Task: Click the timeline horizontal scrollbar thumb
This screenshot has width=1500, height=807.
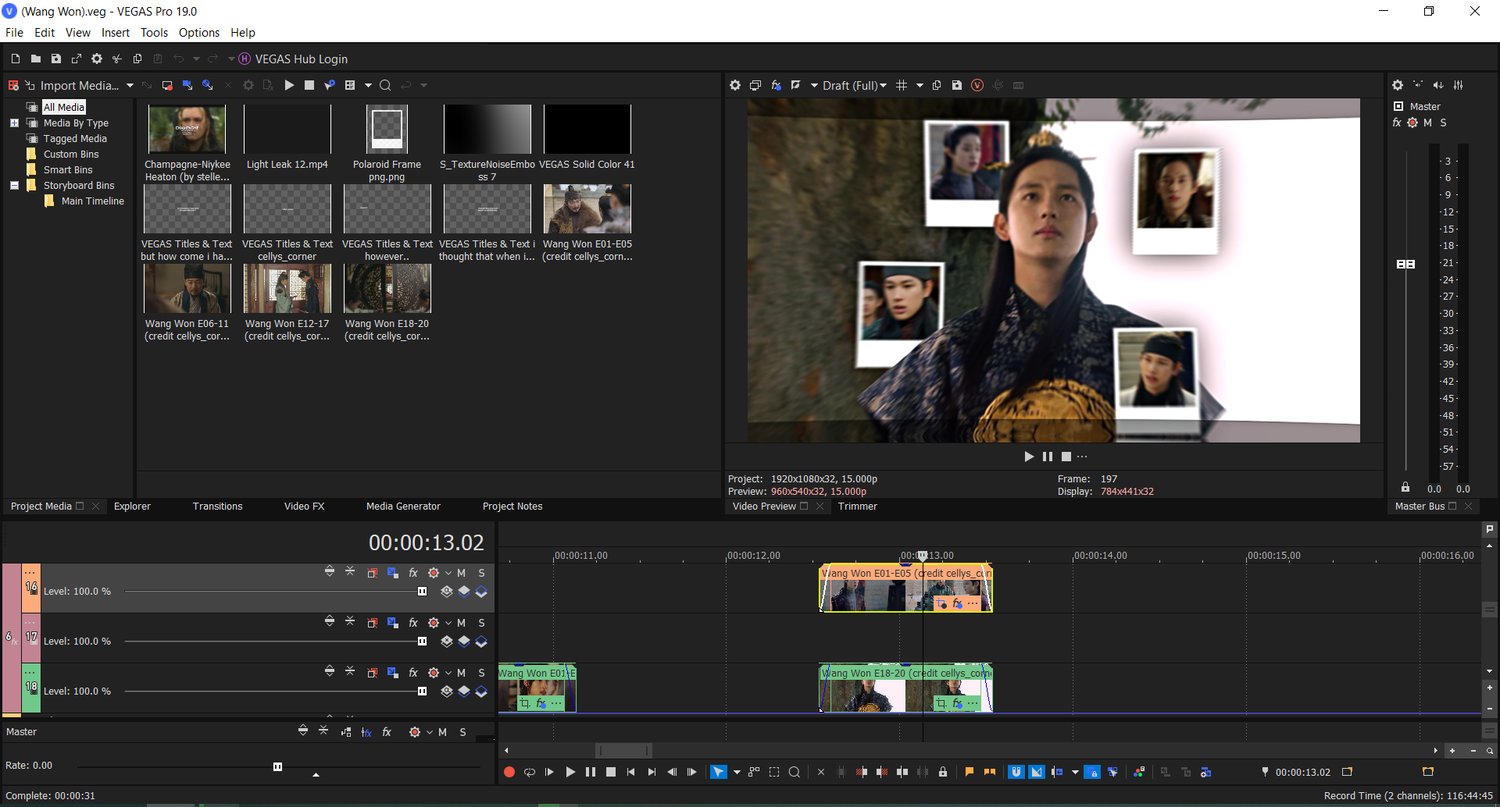Action: [x=623, y=750]
